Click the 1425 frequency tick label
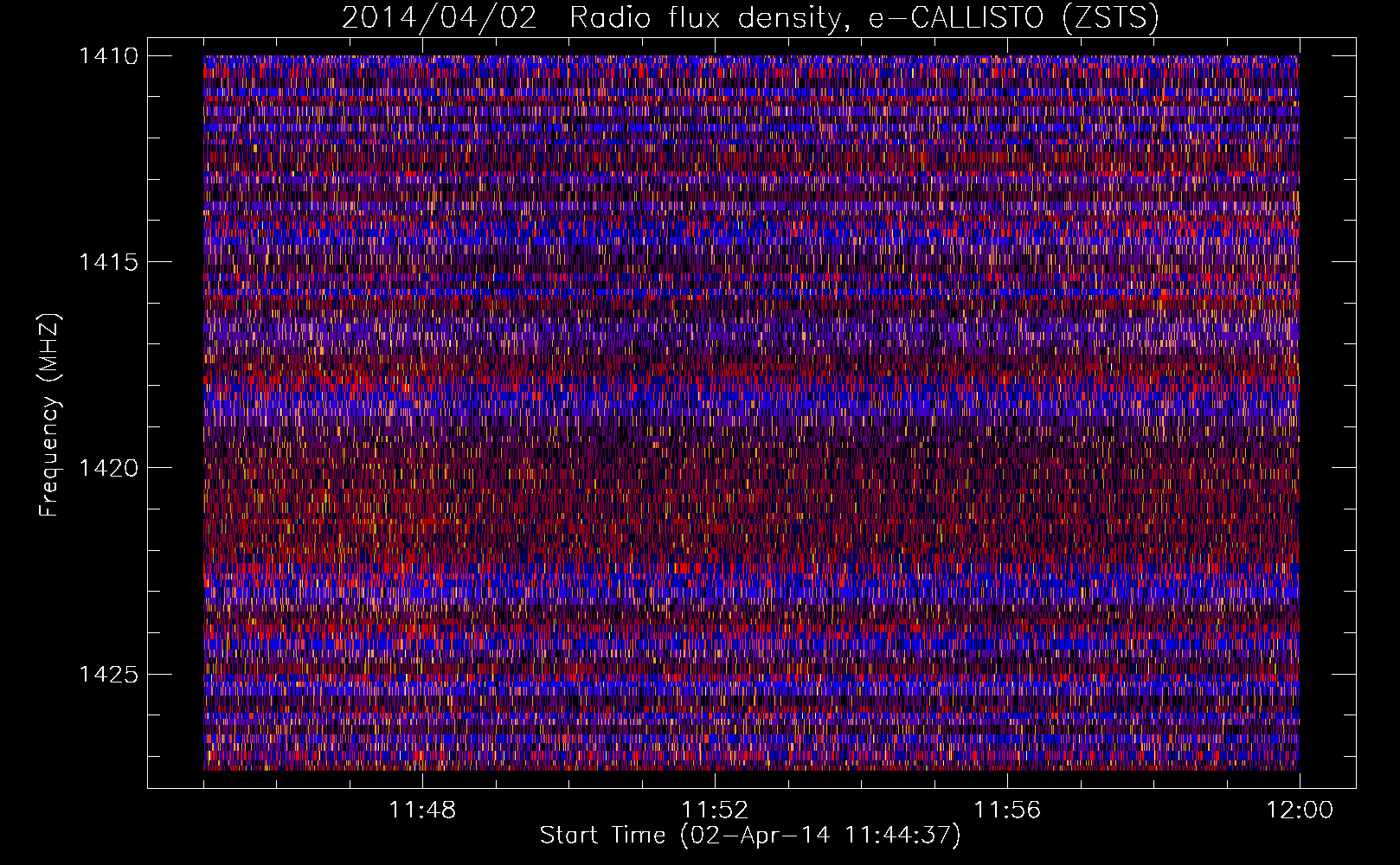The width and height of the screenshot is (1400, 865). click(x=108, y=674)
